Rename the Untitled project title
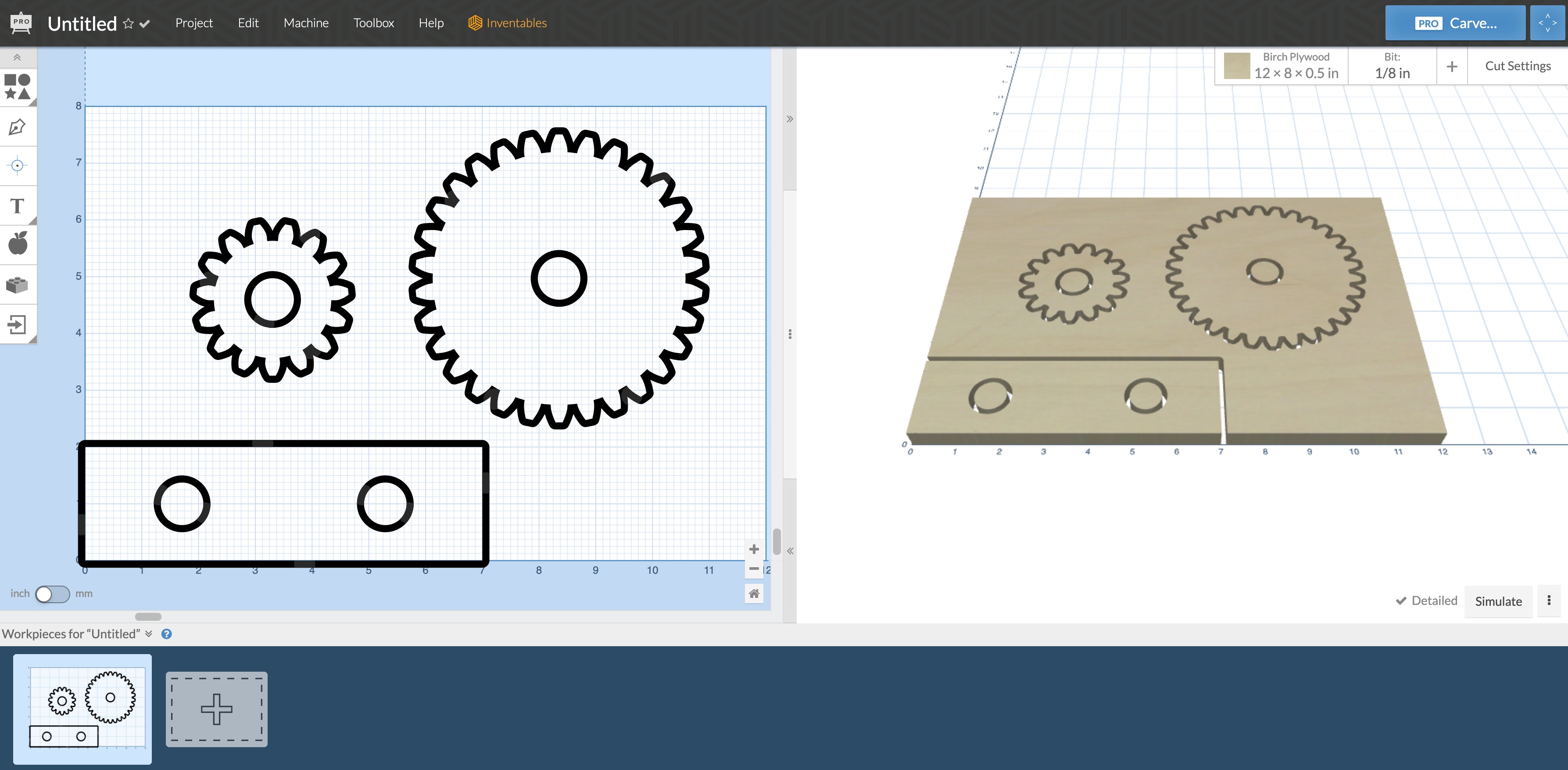The height and width of the screenshot is (770, 1568). click(x=82, y=24)
